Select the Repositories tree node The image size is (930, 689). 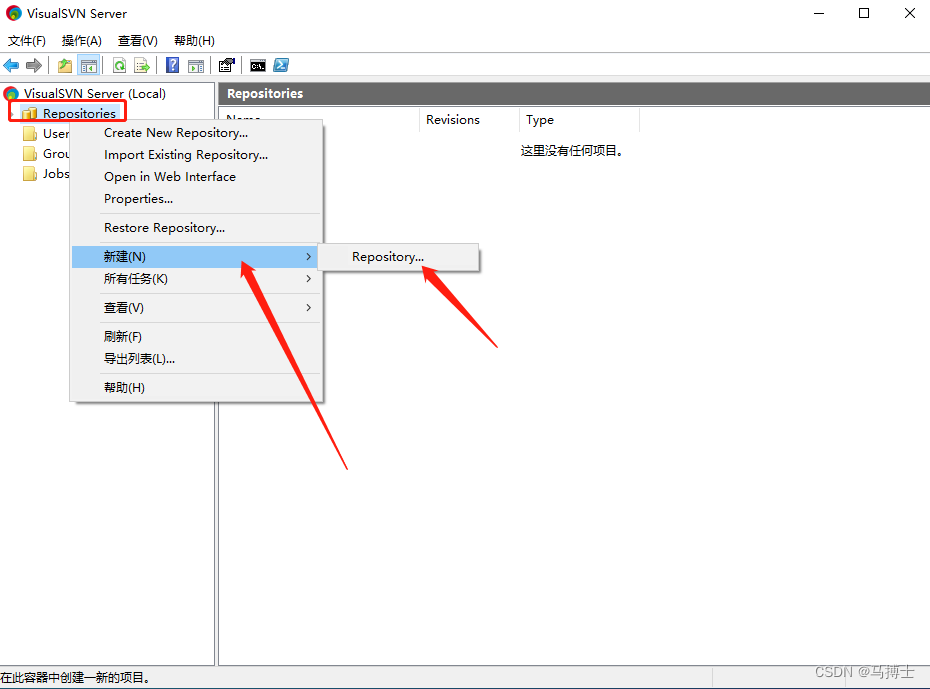click(79, 113)
